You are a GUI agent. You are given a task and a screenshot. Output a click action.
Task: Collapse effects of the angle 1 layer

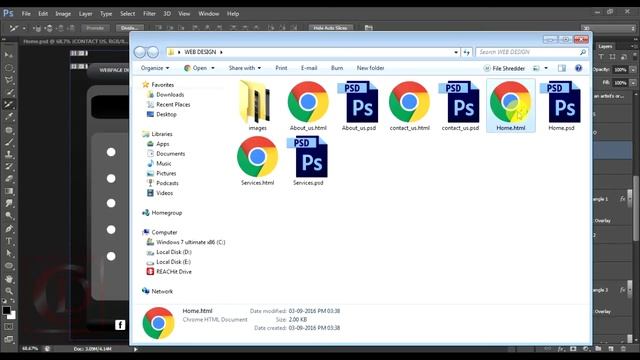pyautogui.click(x=630, y=199)
